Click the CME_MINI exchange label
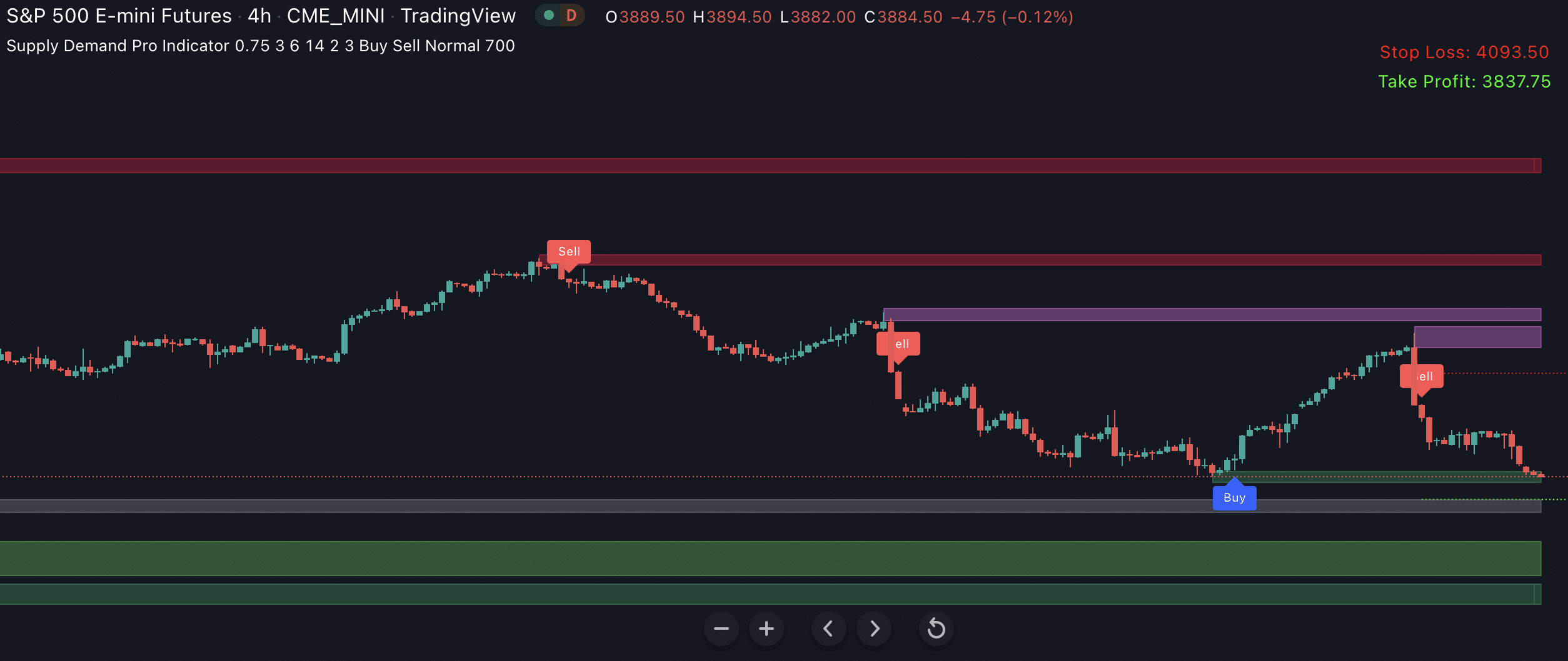Screen dimensions: 1568x661 click(336, 16)
